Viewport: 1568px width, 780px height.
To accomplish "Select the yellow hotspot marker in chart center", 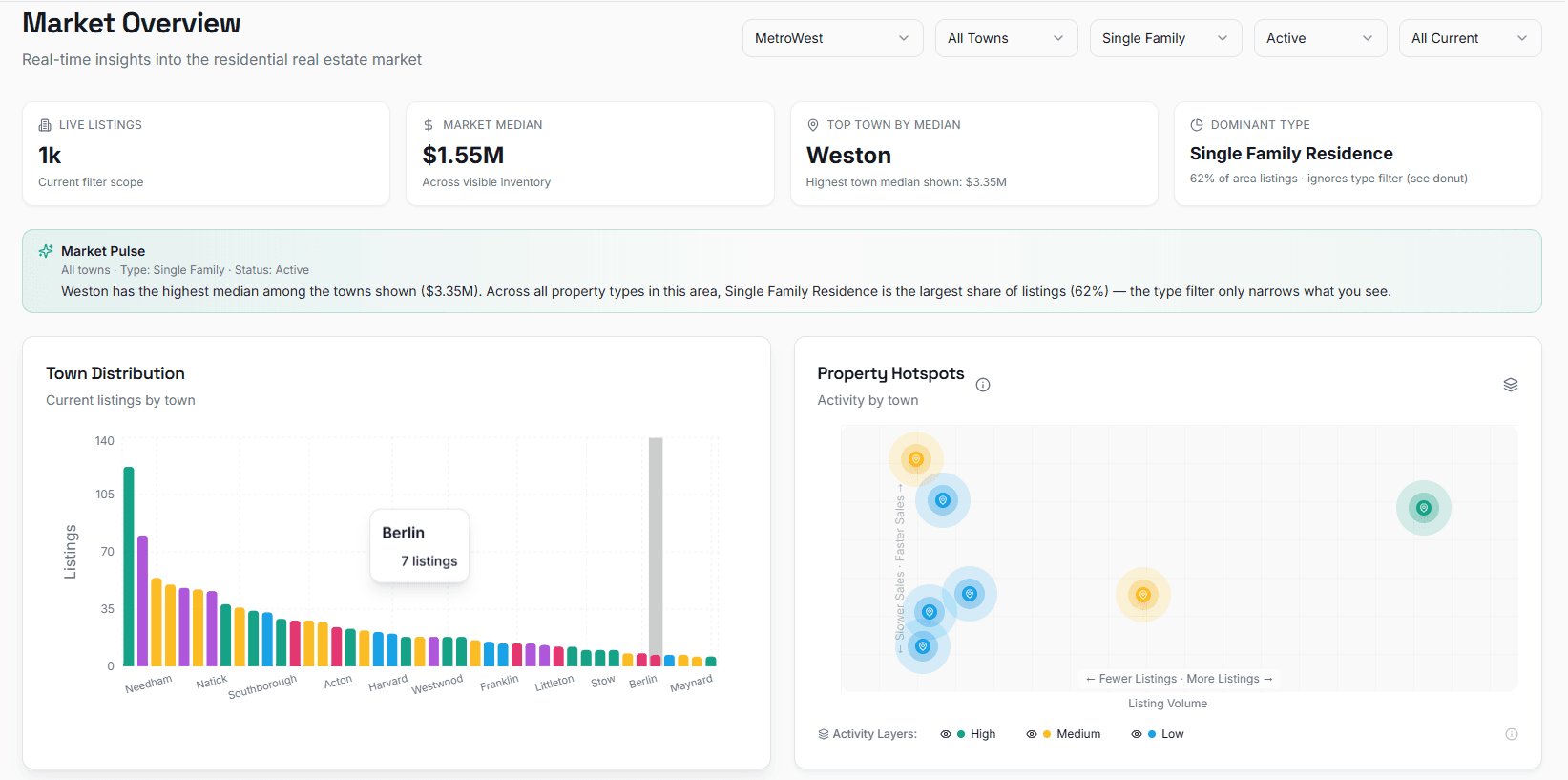I will pyautogui.click(x=1143, y=595).
